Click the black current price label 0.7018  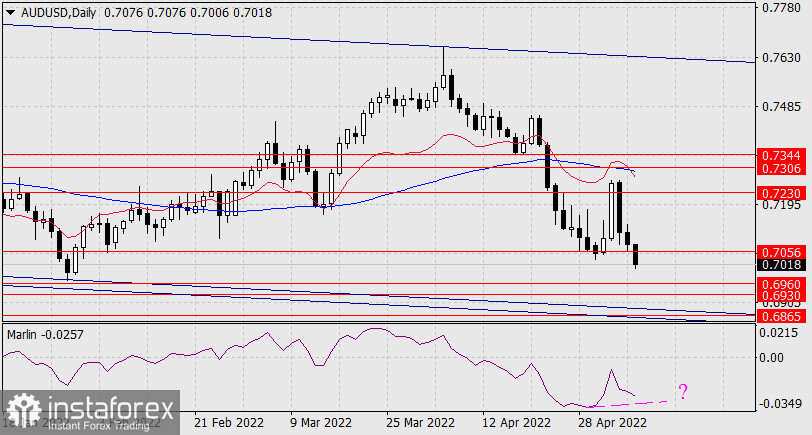[781, 265]
